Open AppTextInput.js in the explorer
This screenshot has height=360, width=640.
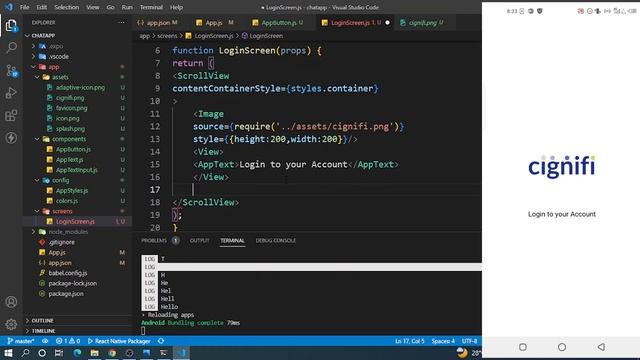(x=78, y=170)
